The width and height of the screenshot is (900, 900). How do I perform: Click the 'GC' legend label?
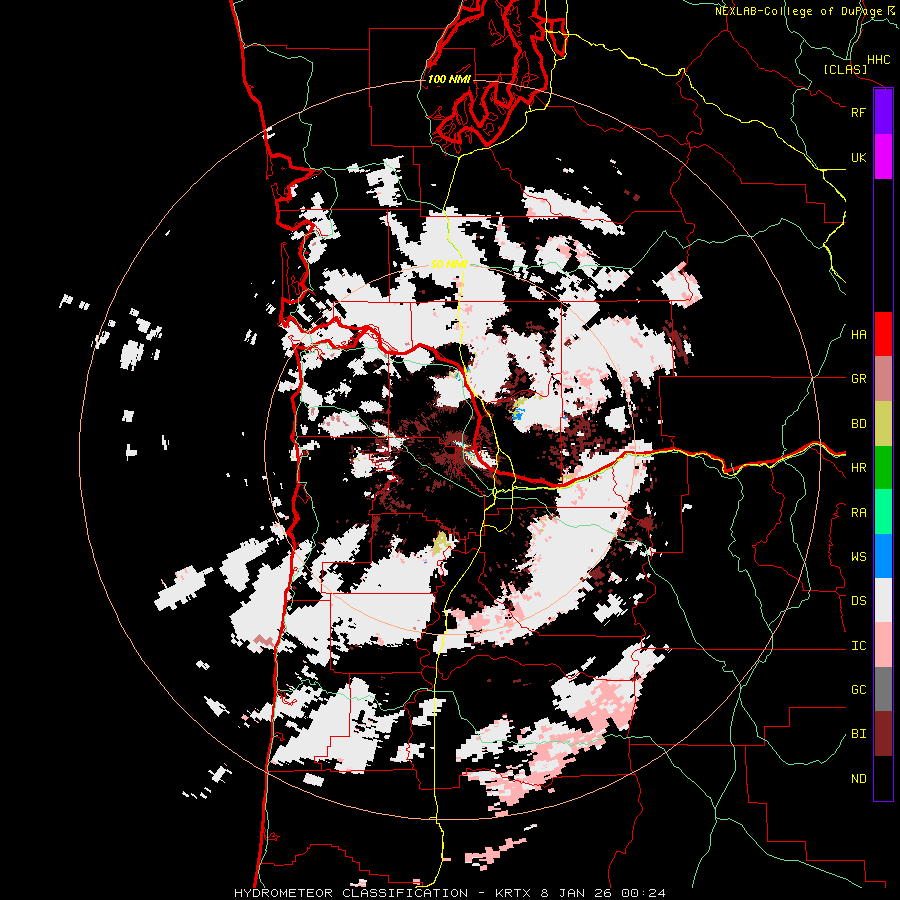(858, 690)
